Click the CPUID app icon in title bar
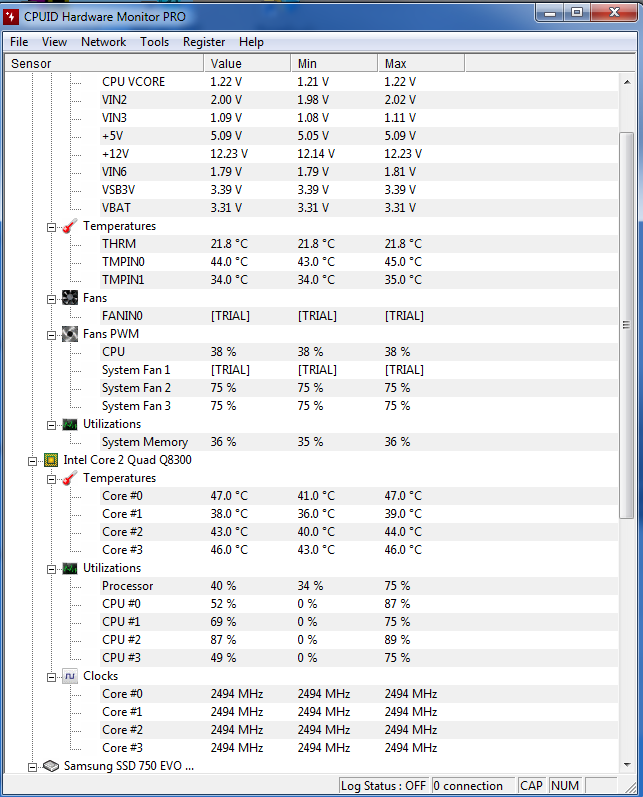 [x=11, y=17]
